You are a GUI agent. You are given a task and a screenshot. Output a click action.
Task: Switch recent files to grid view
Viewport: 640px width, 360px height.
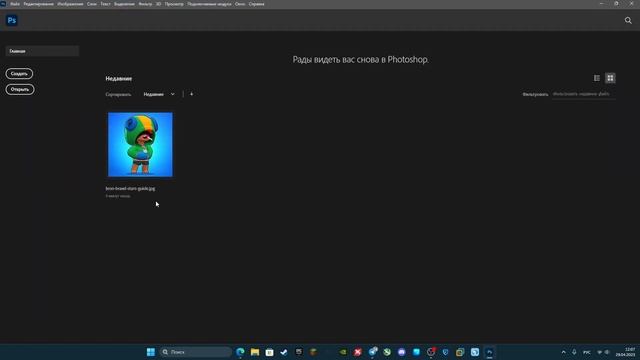[x=610, y=78]
